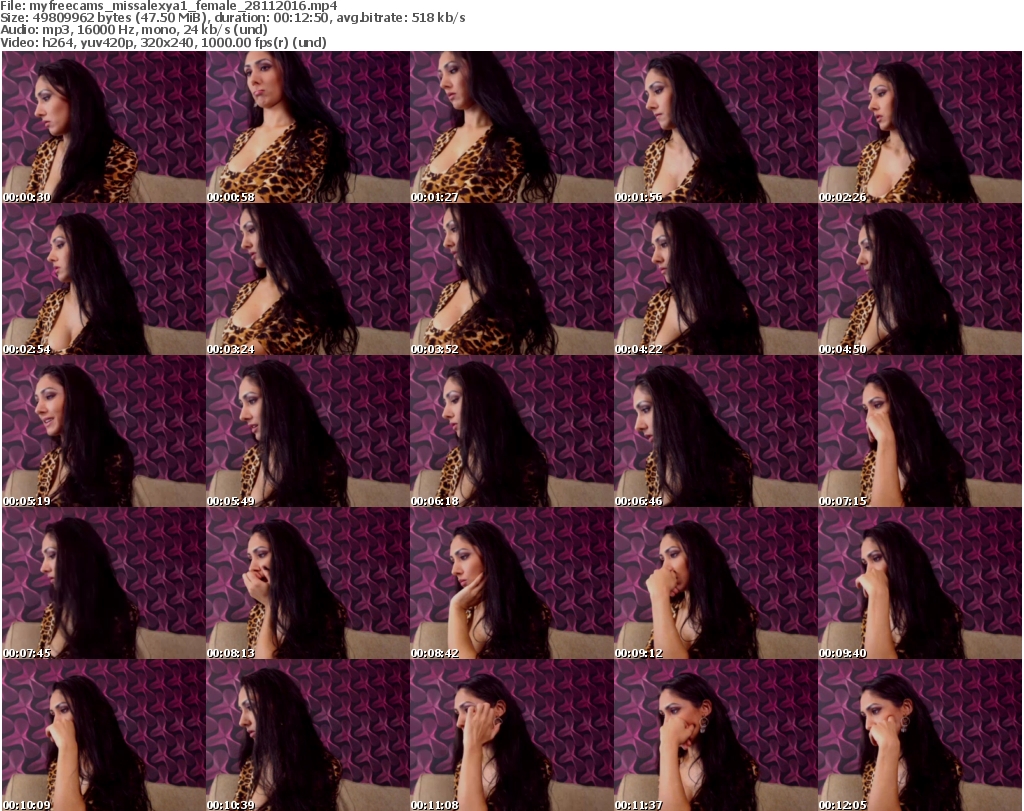Viewport: 1024px width, 811px height.
Task: Select the thumbnail stamped 00:01:27
Action: click(511, 127)
